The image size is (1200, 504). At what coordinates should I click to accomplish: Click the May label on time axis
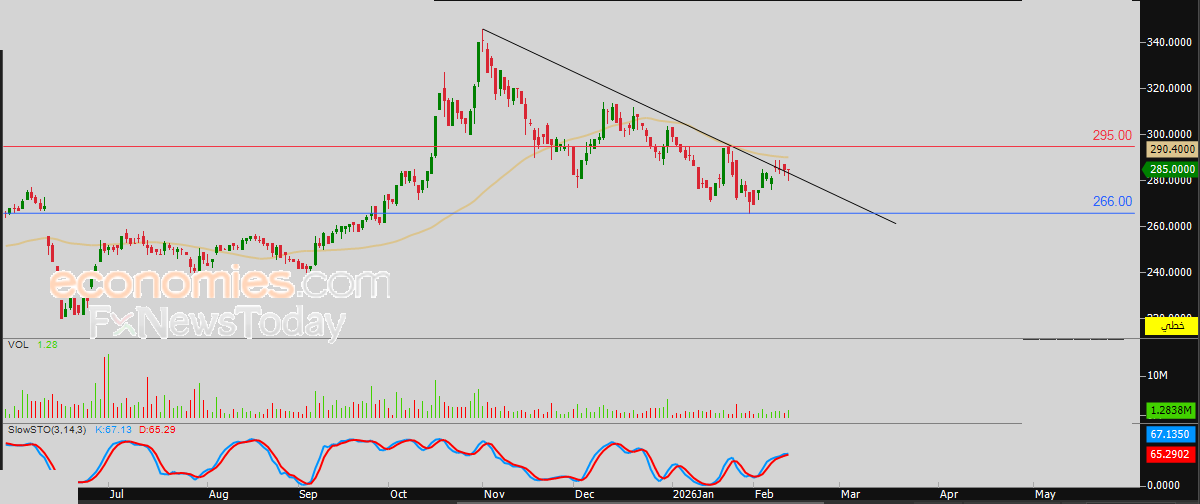tap(1044, 494)
